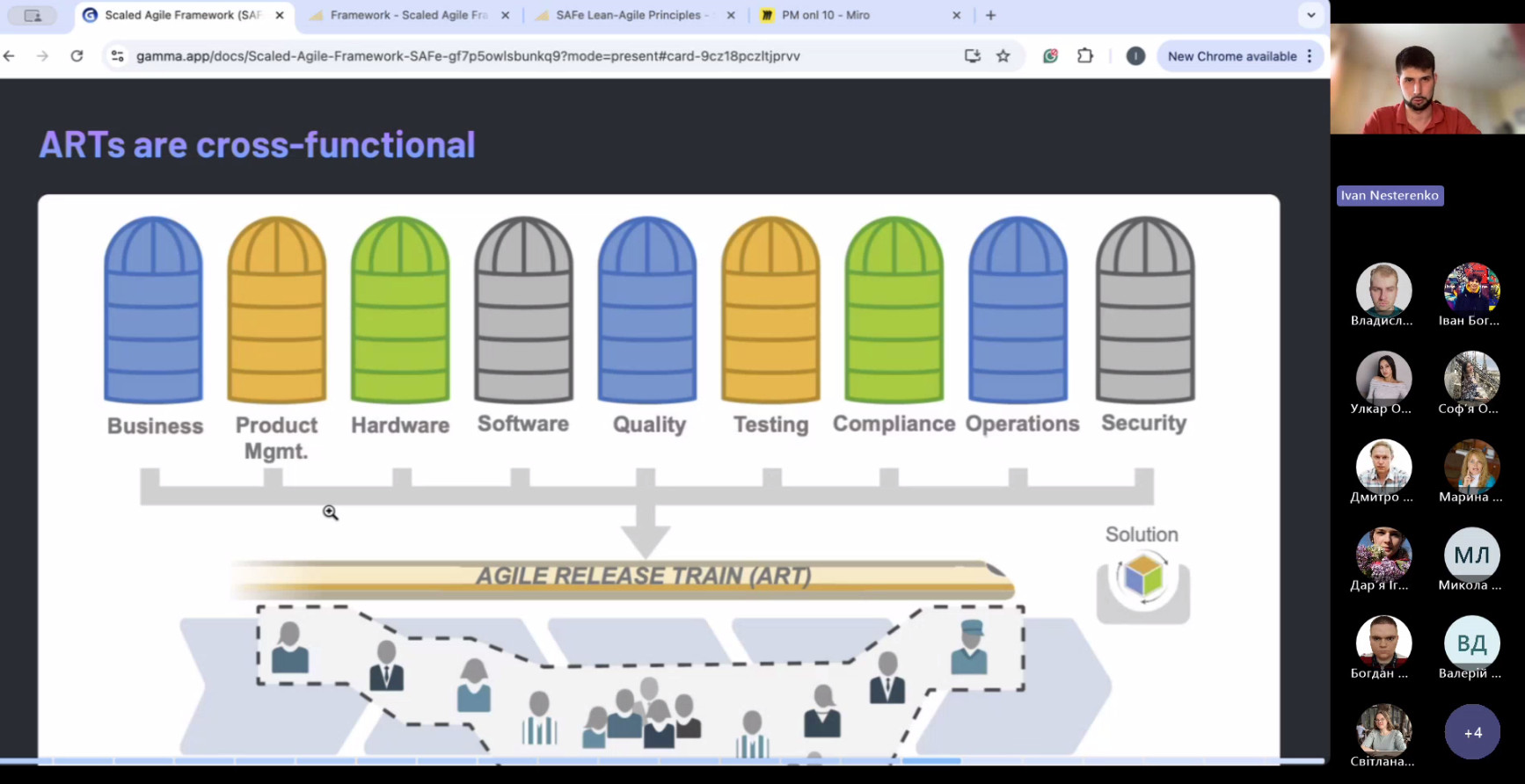Switch to the PM onl 10 - Miro tab
The width and height of the screenshot is (1525, 784).
point(825,15)
